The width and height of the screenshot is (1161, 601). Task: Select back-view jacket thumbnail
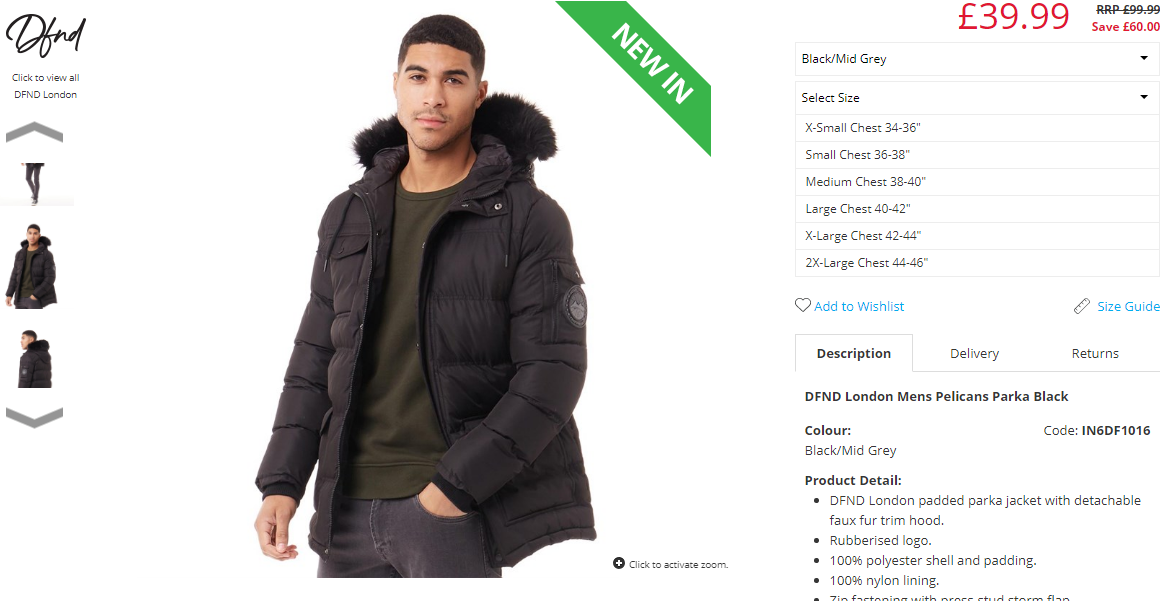(34, 359)
